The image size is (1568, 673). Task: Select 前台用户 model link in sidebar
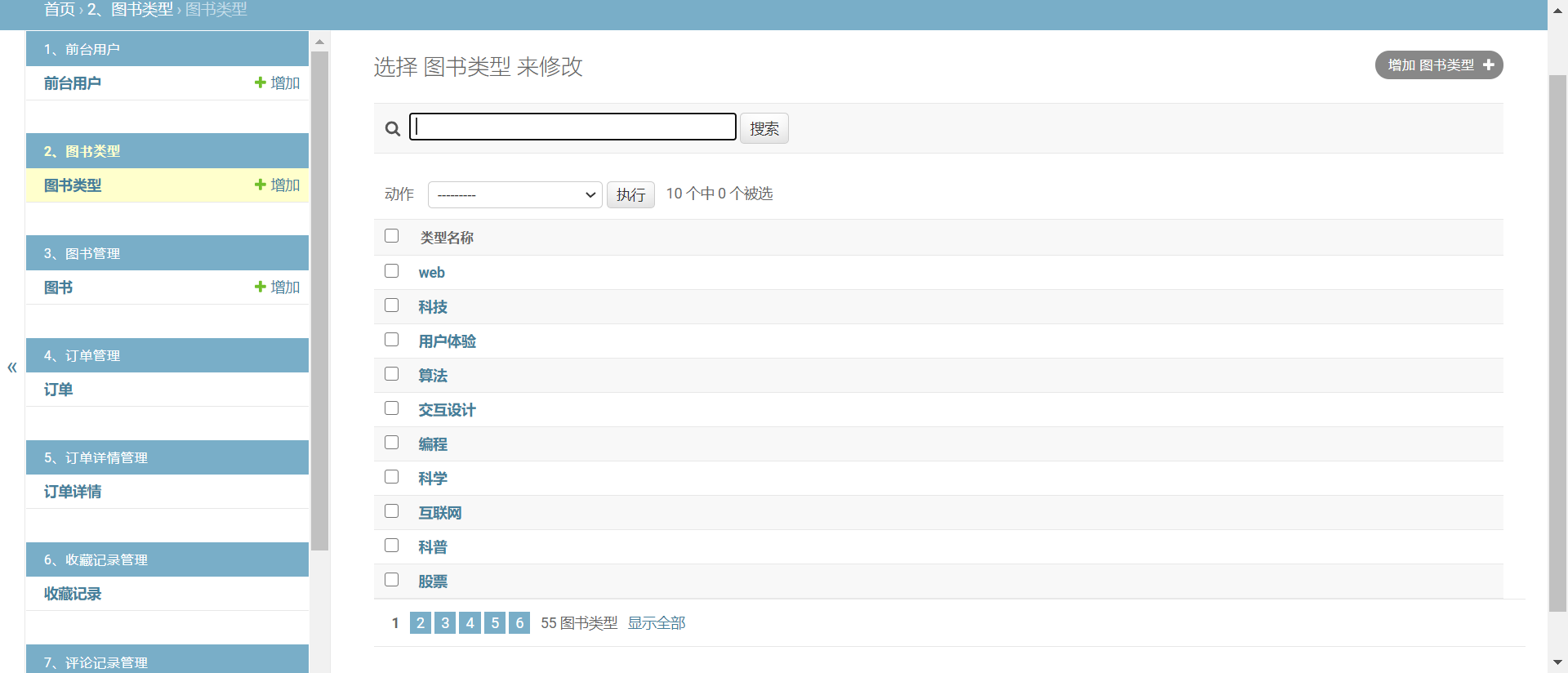click(73, 83)
